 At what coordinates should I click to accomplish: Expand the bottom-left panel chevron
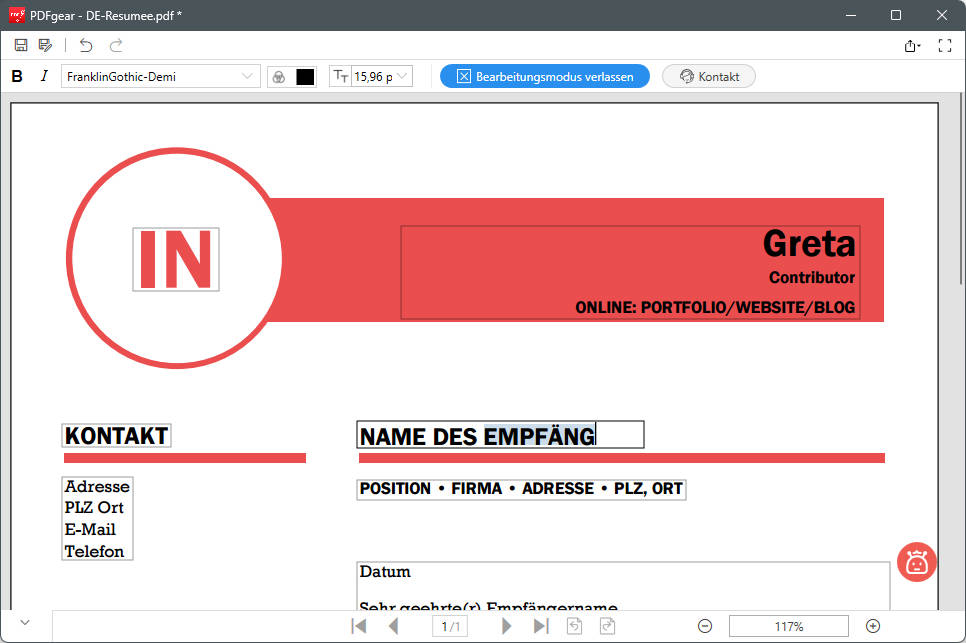click(24, 621)
